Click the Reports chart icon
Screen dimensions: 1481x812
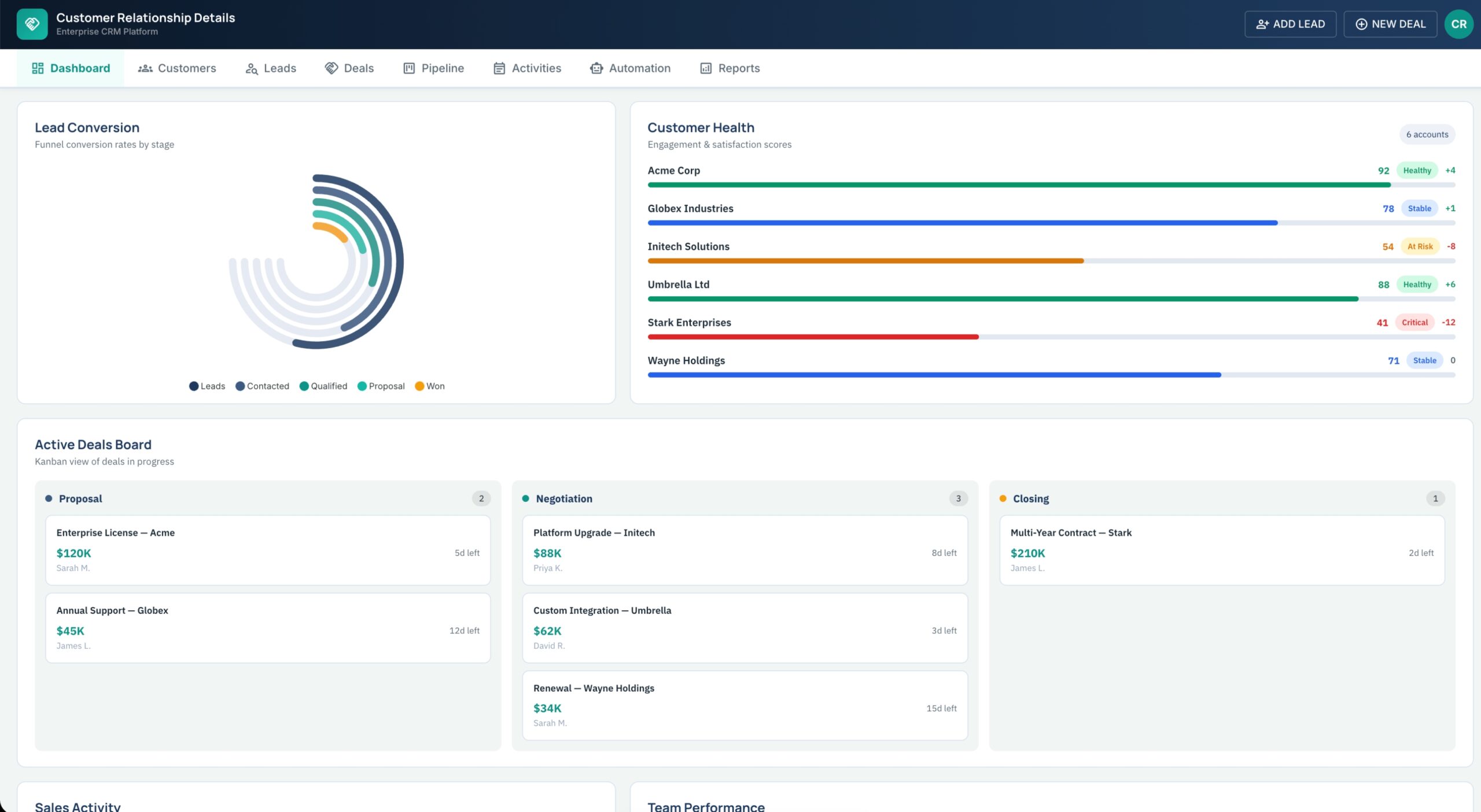pyautogui.click(x=706, y=68)
